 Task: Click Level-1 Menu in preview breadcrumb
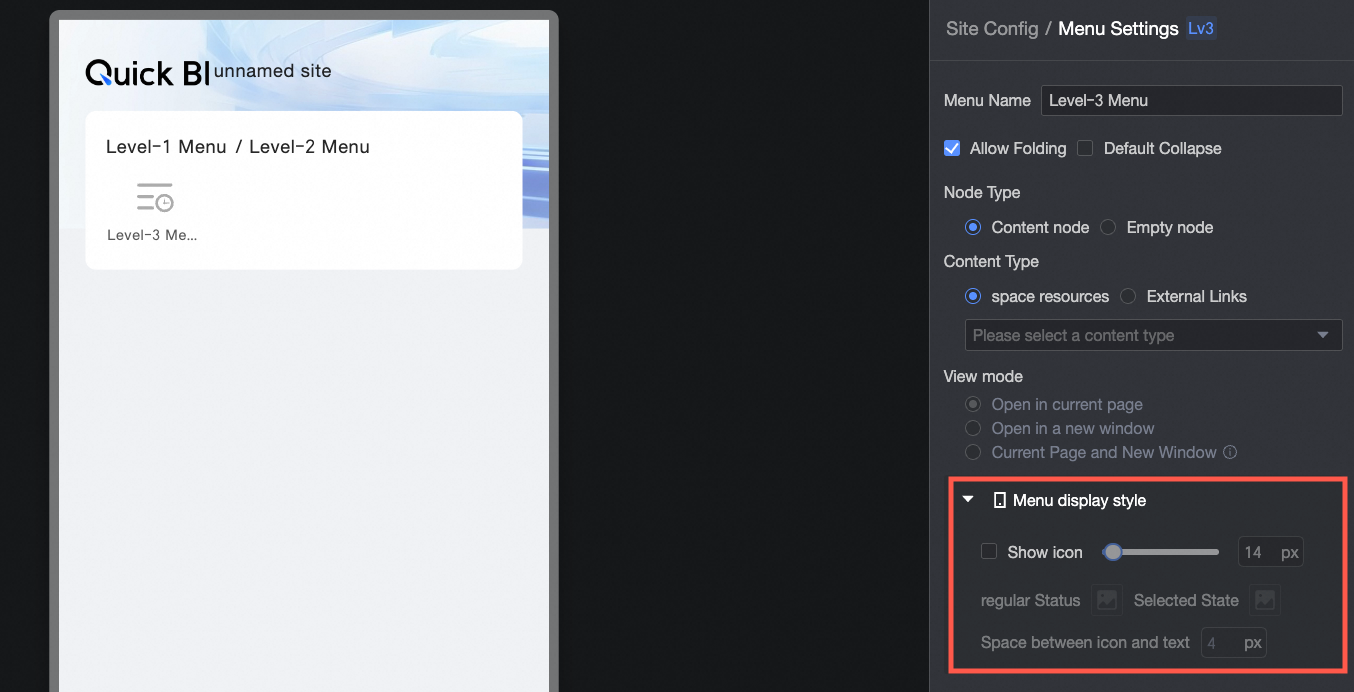166,147
